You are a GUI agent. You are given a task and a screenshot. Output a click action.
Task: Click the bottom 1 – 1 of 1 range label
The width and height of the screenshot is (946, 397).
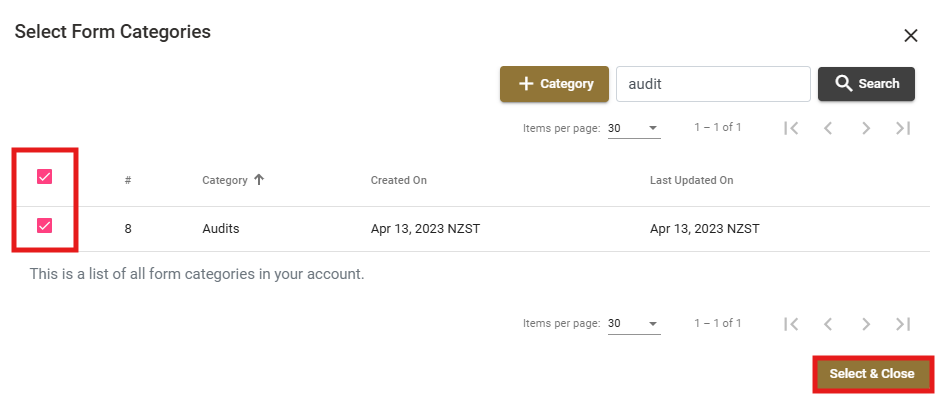click(717, 323)
